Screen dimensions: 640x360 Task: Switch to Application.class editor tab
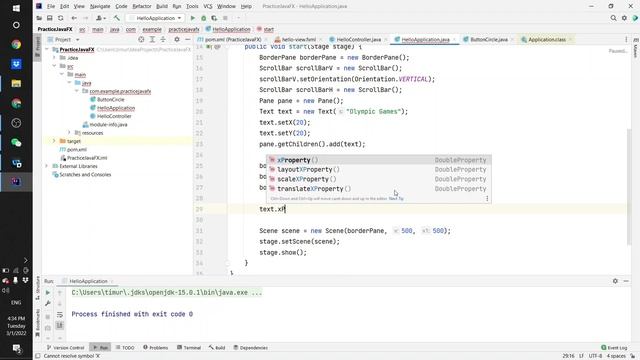point(547,40)
